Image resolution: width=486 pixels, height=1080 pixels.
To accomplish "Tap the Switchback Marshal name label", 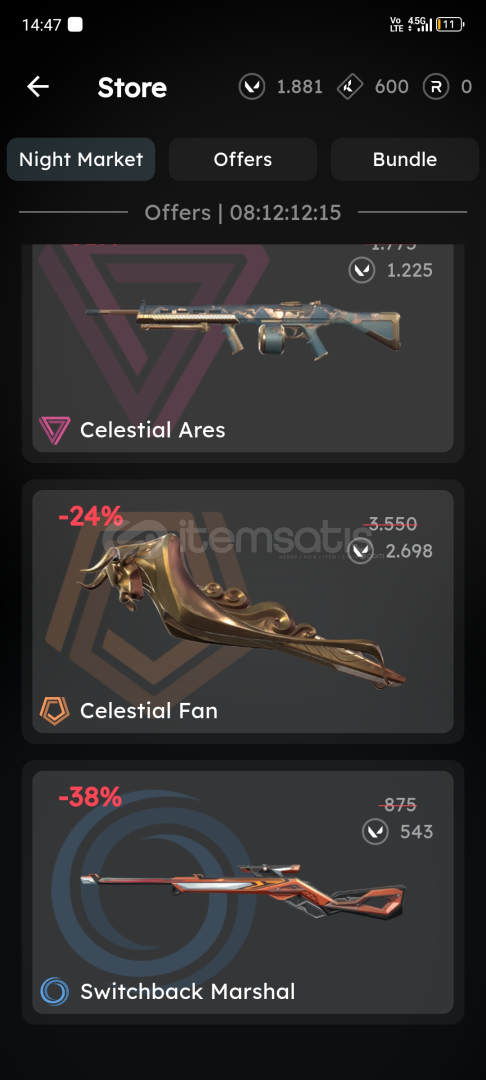I will click(x=188, y=991).
